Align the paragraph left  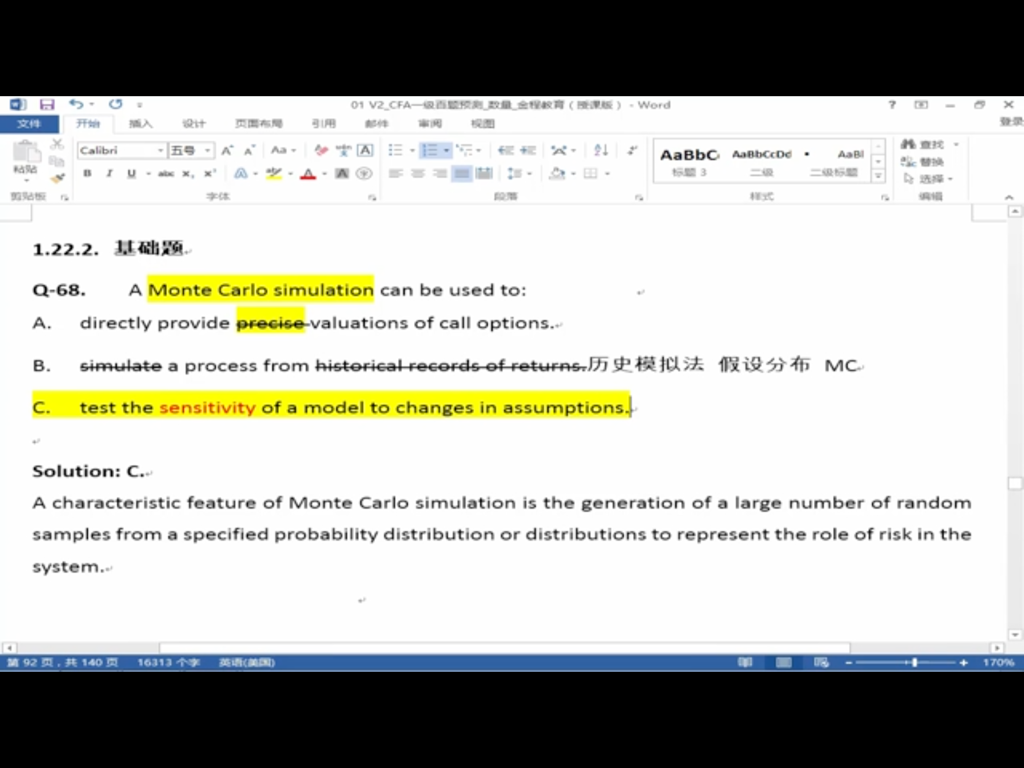click(395, 174)
